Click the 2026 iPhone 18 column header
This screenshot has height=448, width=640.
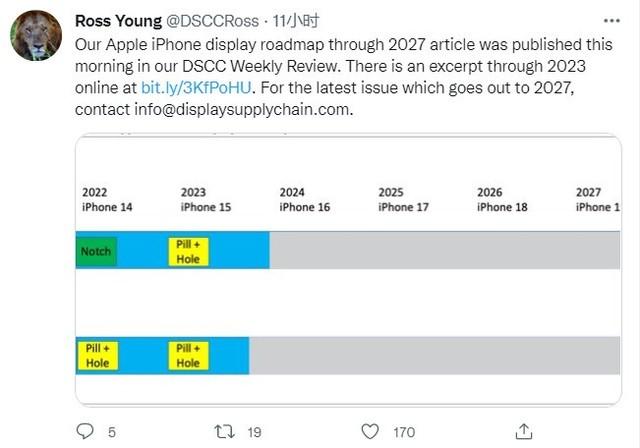502,200
